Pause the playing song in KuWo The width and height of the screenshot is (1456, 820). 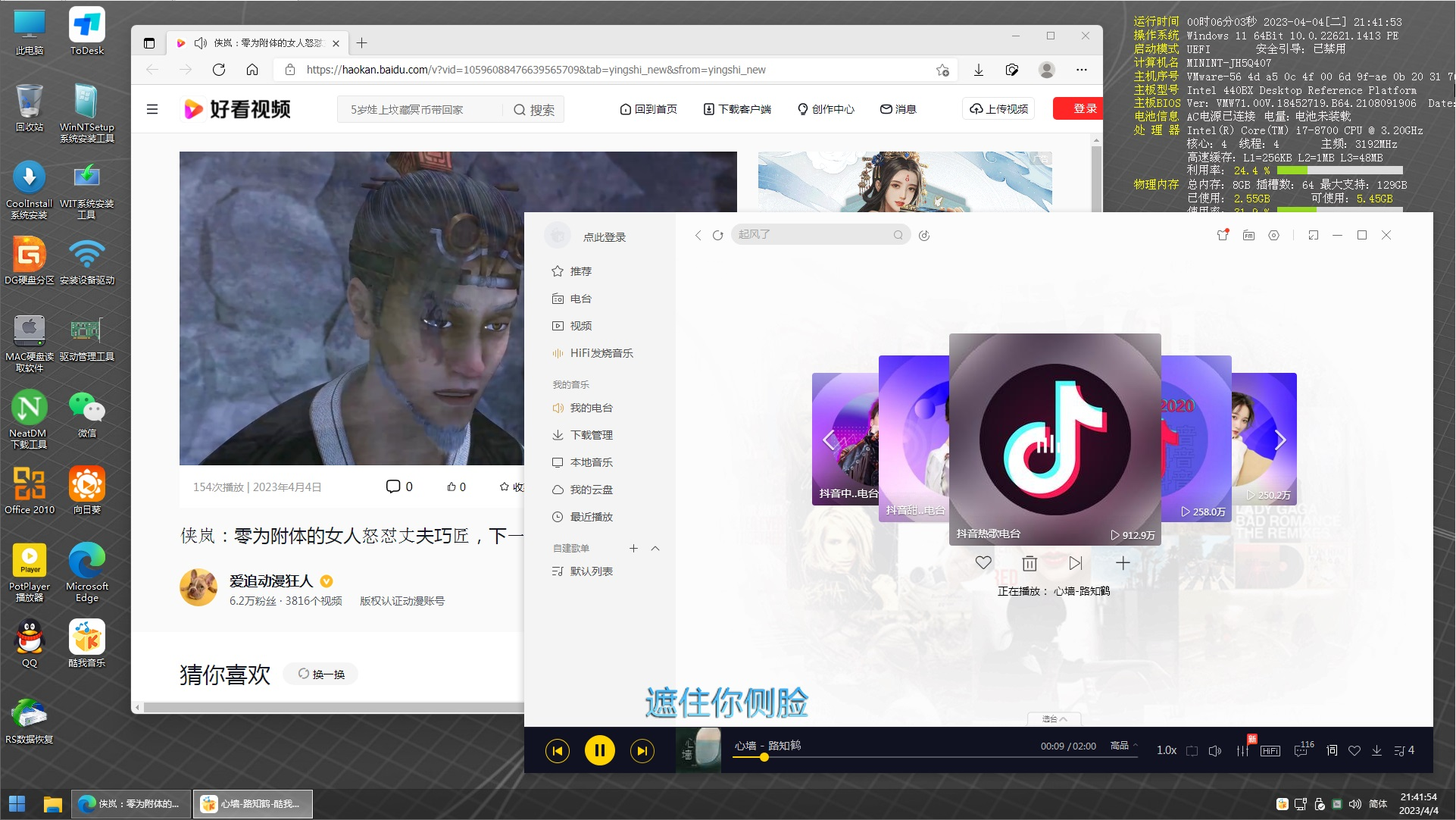click(599, 750)
